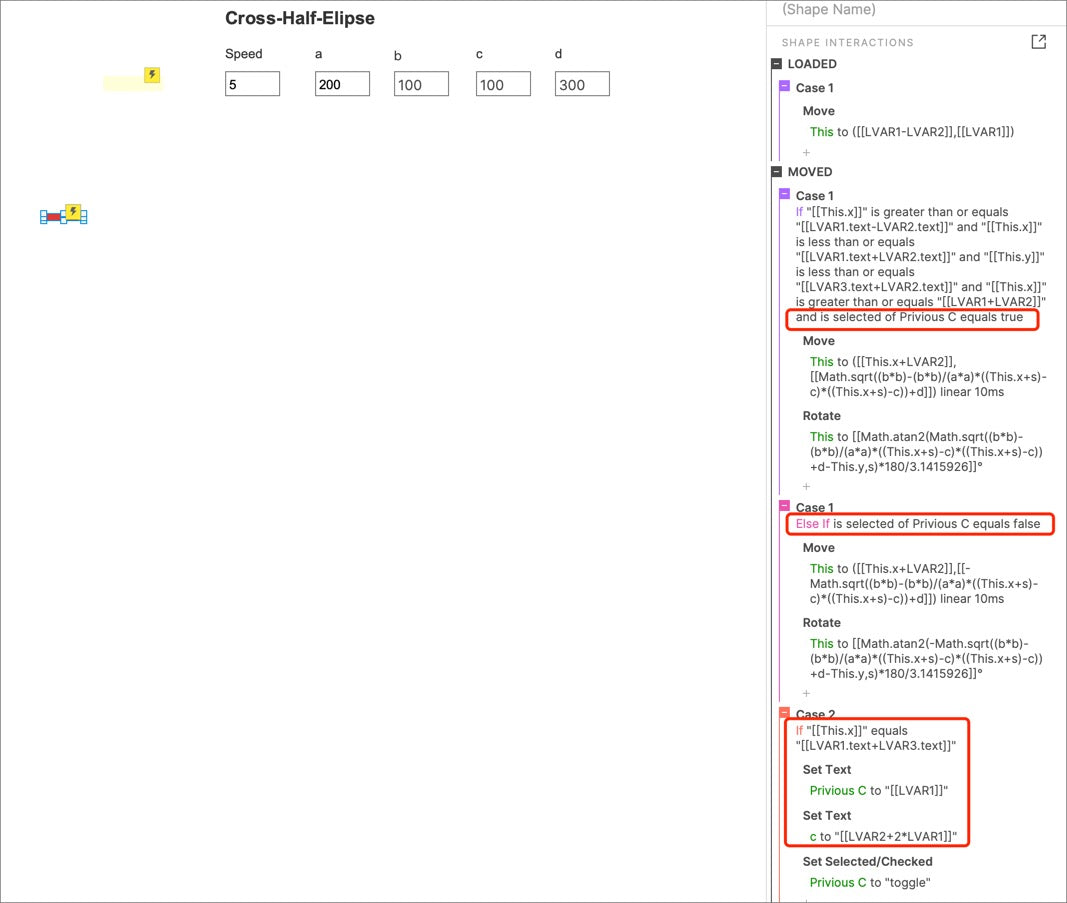Collapse the Case 2 block
This screenshot has height=903, width=1067.
[x=785, y=713]
